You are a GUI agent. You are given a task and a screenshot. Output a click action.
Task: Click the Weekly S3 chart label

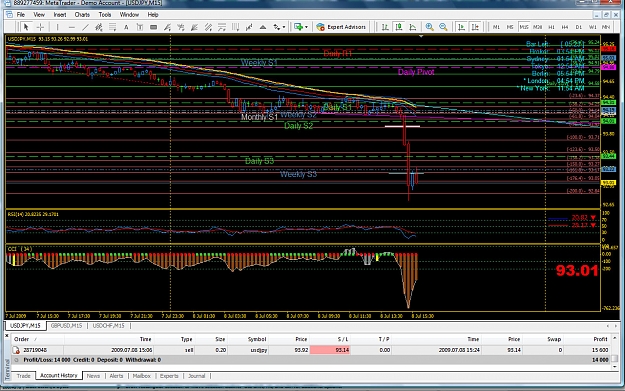[x=298, y=174]
